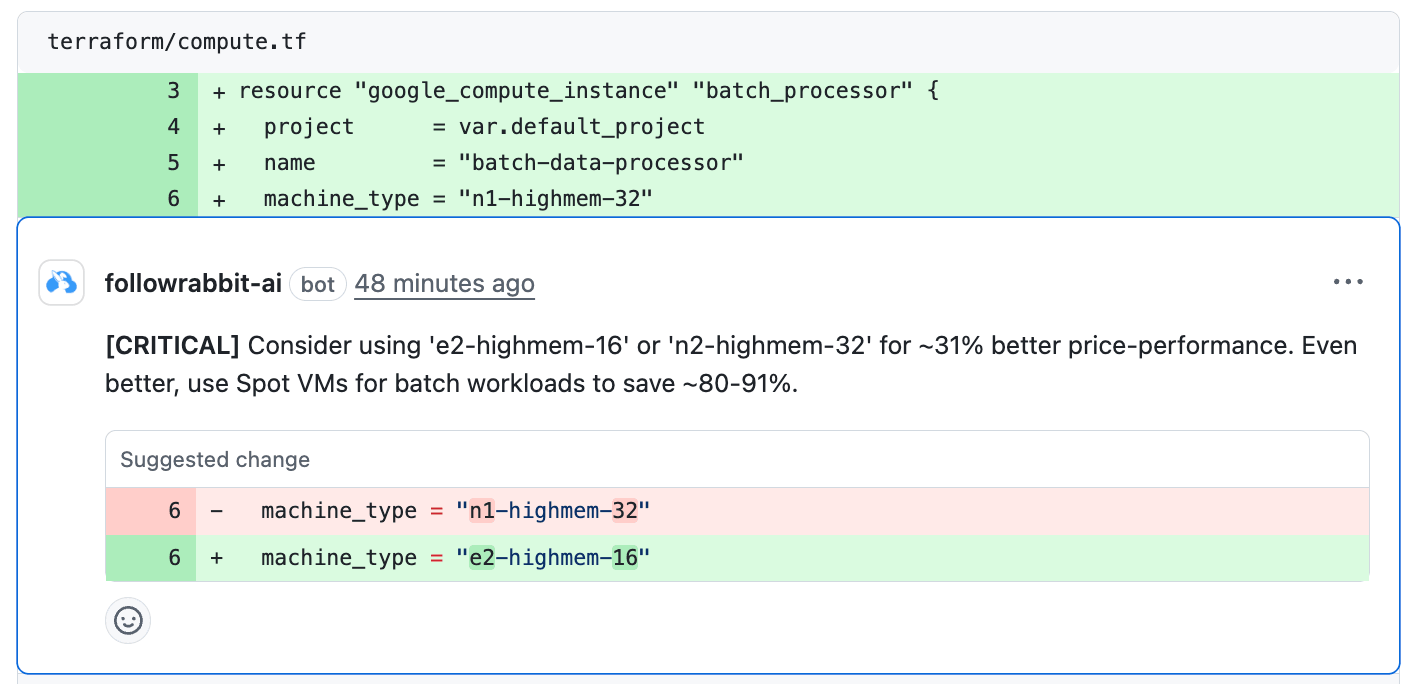Image resolution: width=1416 pixels, height=684 pixels.
Task: Click the terraform/compute.tf file name header
Action: 177,42
